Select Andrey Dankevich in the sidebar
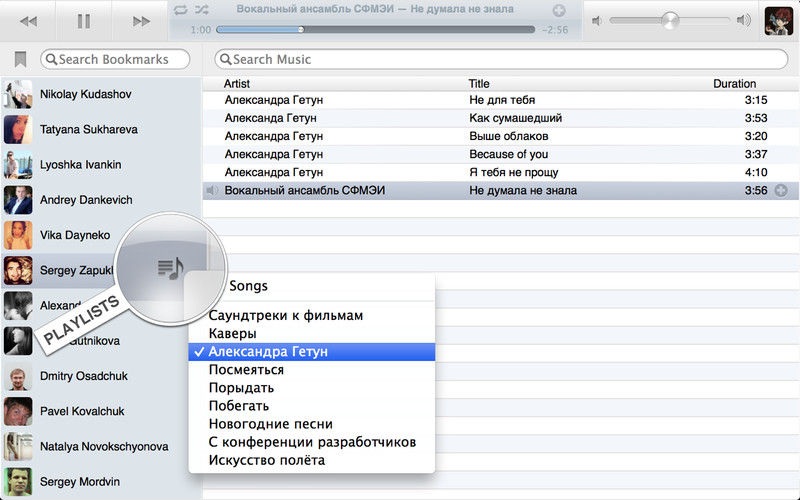Screen dimensions: 800x500 (x=101, y=200)
